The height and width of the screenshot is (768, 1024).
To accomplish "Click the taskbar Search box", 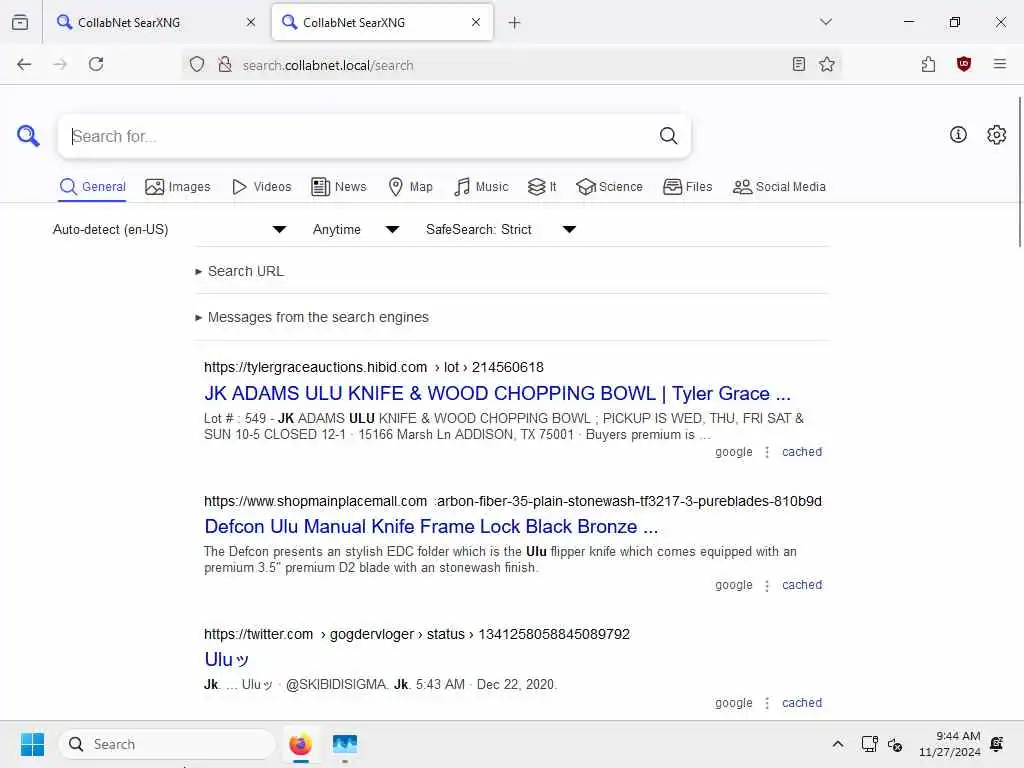I will pos(167,744).
